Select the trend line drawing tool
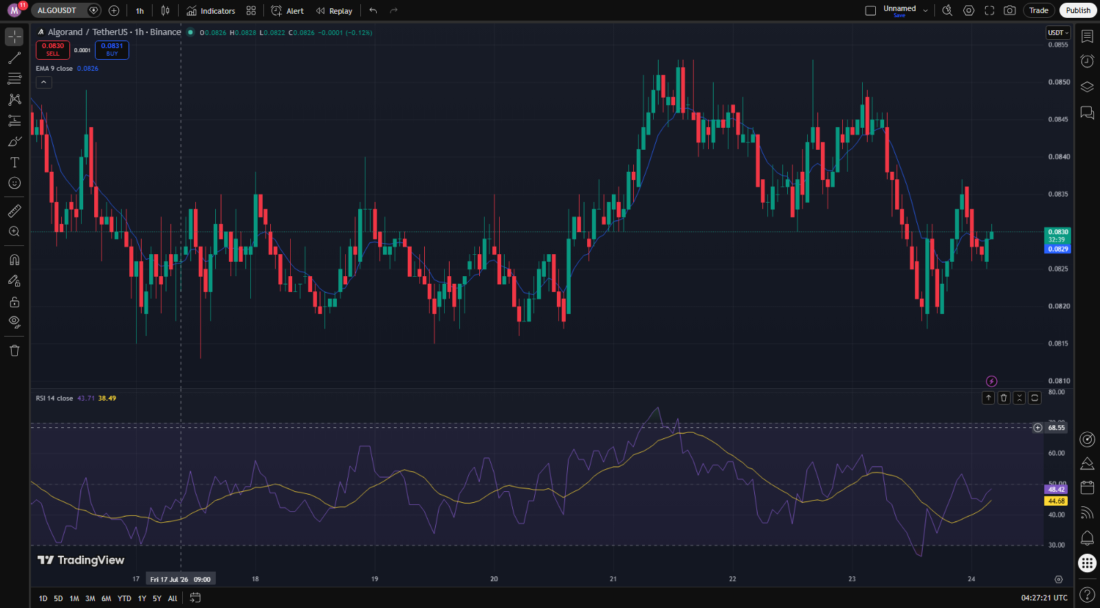 [x=14, y=58]
